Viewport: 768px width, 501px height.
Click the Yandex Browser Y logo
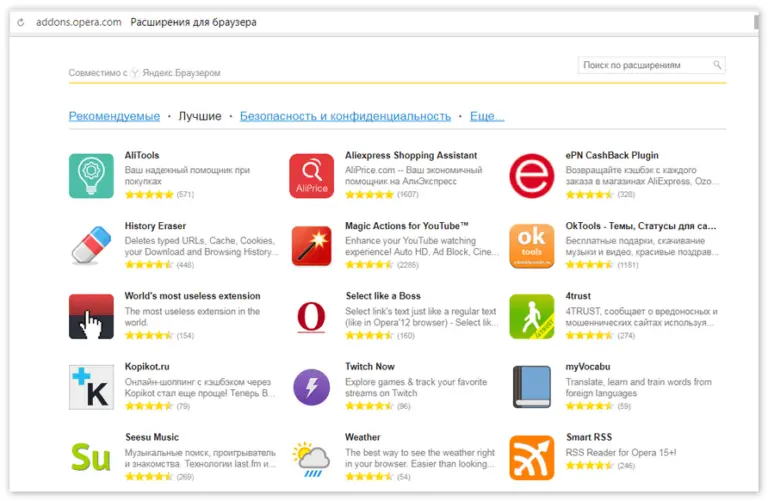[x=135, y=73]
